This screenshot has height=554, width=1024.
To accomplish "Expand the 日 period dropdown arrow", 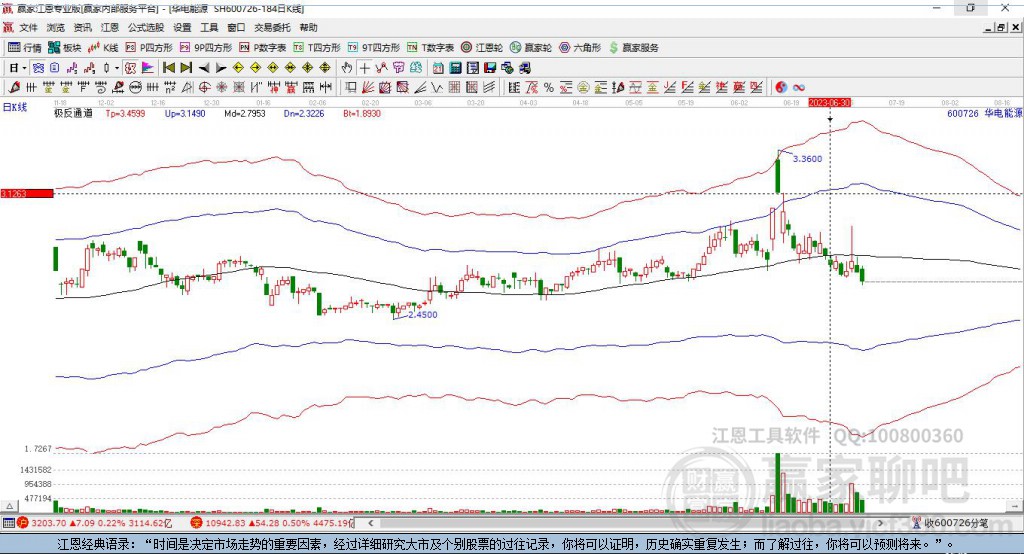I will [24, 67].
